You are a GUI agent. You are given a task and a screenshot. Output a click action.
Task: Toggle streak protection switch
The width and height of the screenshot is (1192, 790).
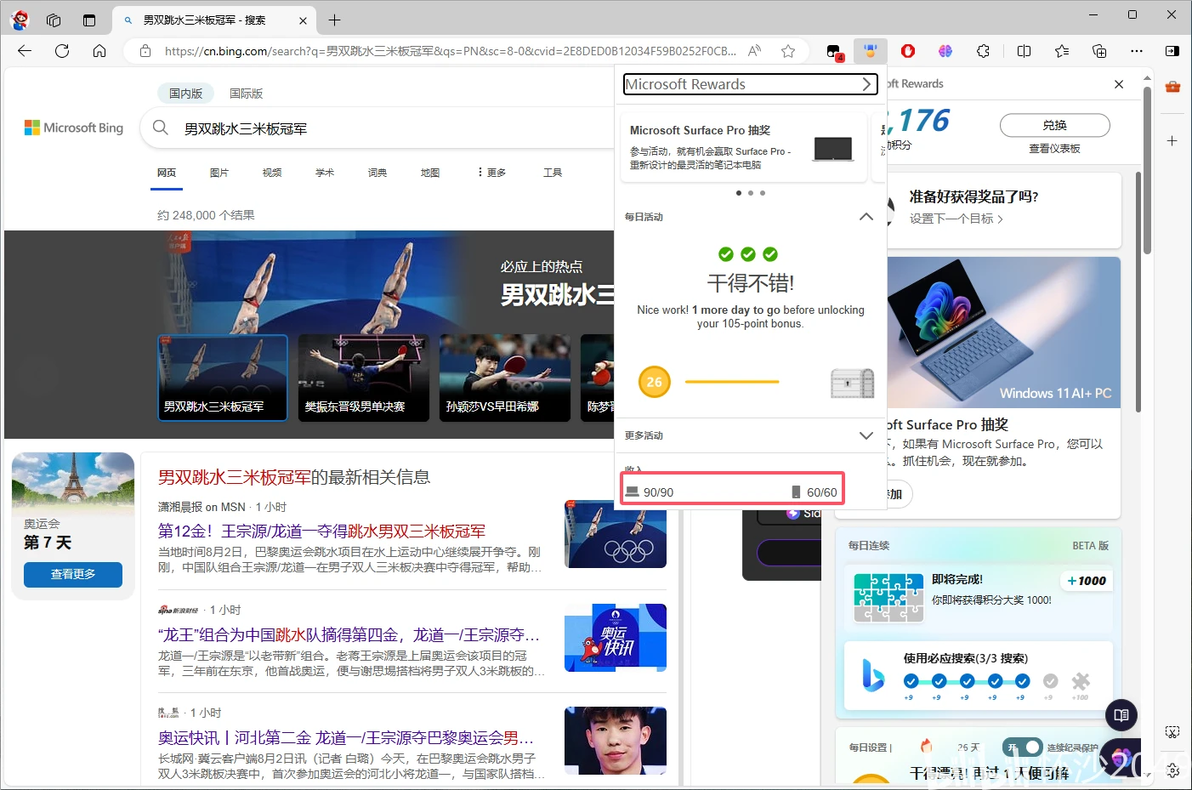click(x=1022, y=747)
